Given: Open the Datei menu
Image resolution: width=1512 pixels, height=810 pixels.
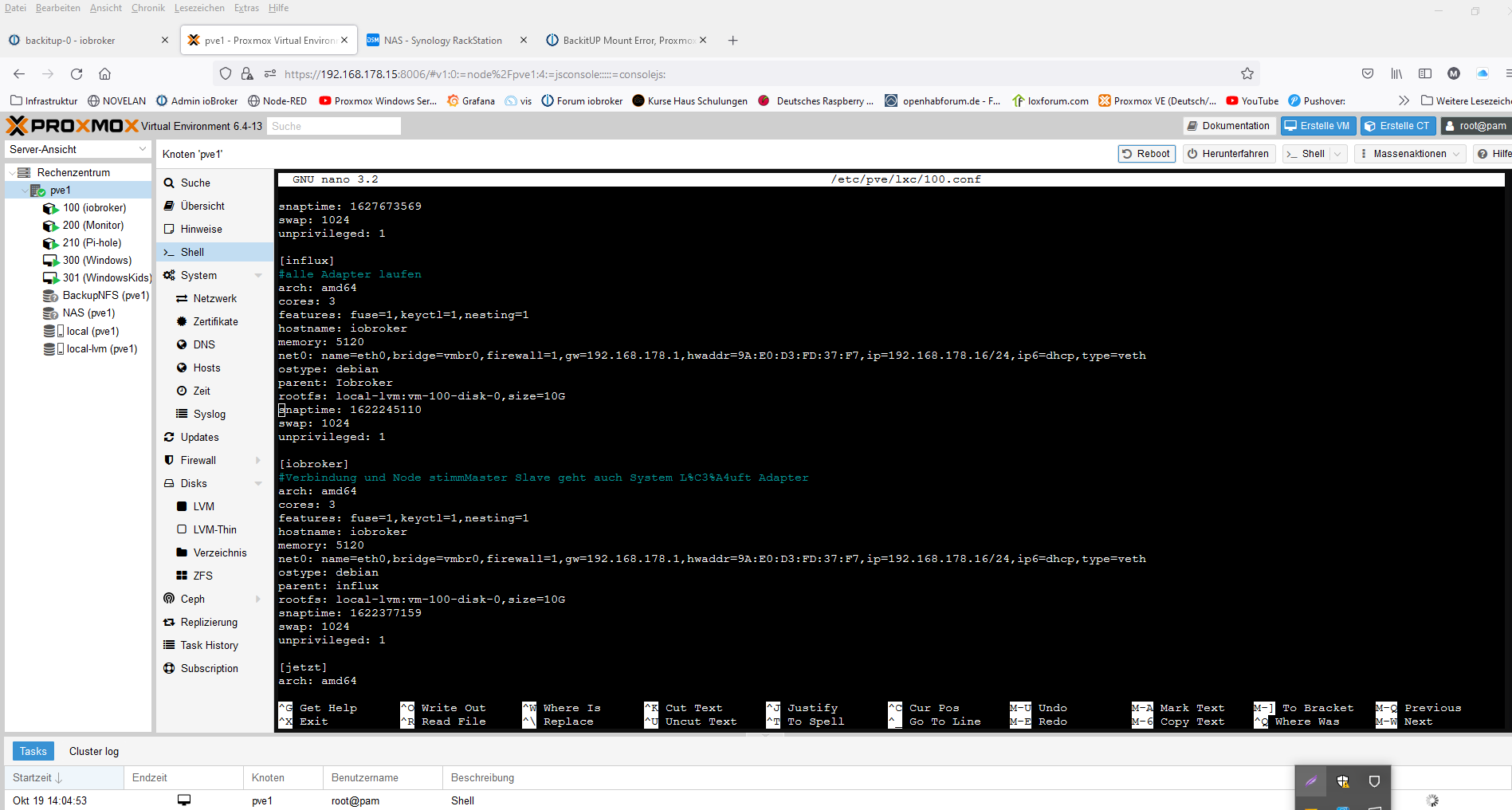Looking at the screenshot, I should (x=15, y=8).
